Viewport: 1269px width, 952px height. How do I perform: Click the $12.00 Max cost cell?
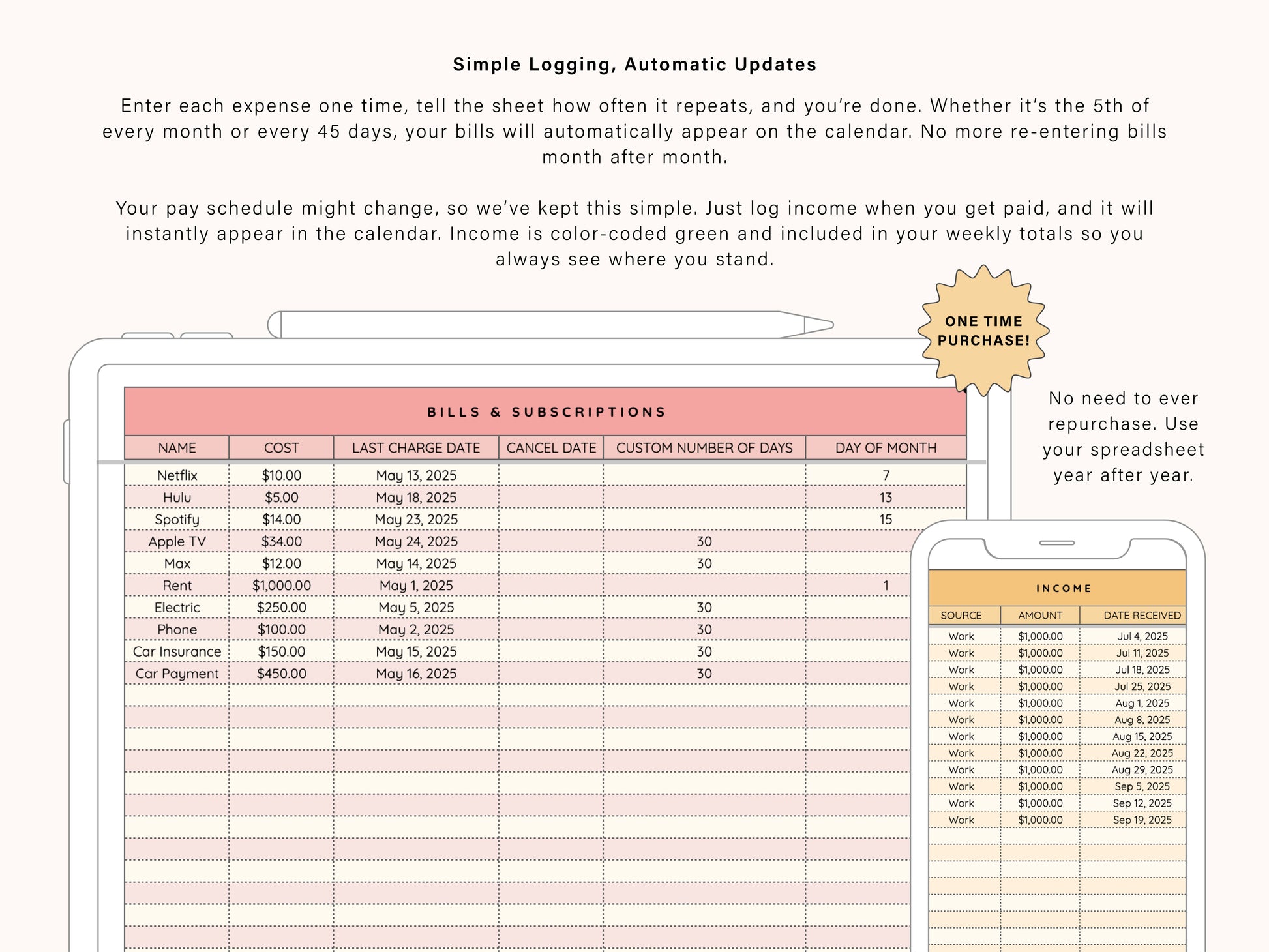pyautogui.click(x=281, y=563)
